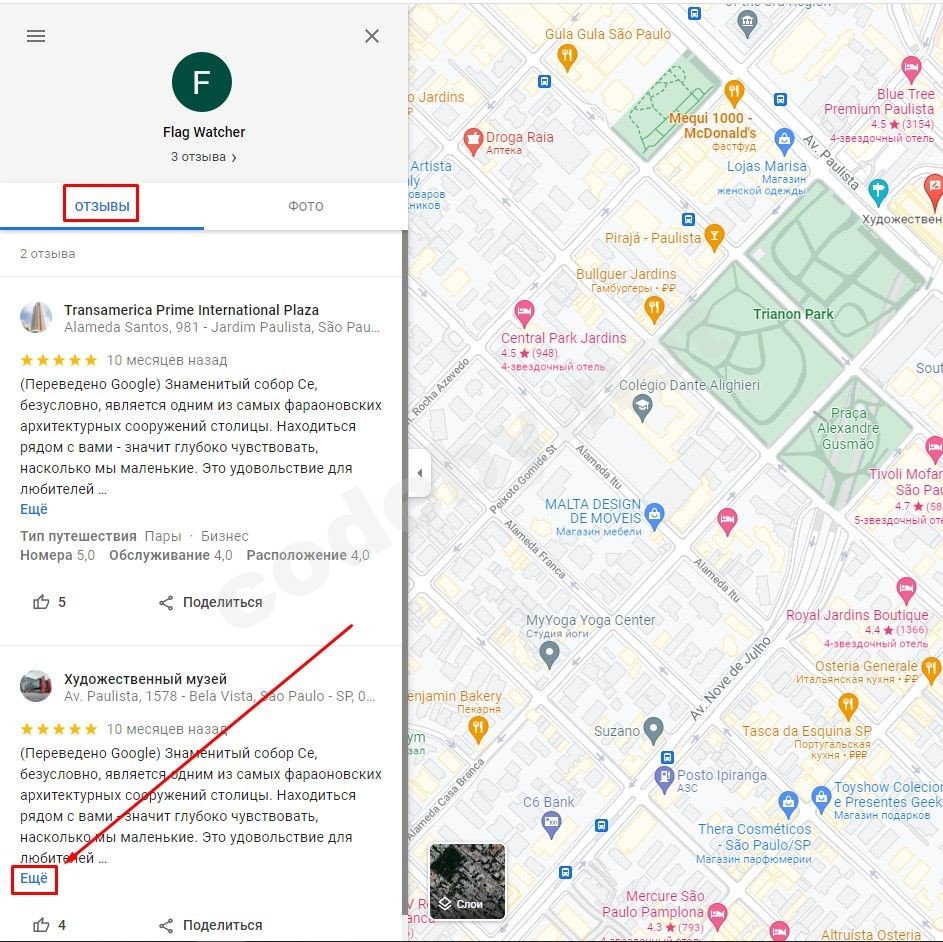Expand the Художественный музей review with Ещё

pos(34,878)
